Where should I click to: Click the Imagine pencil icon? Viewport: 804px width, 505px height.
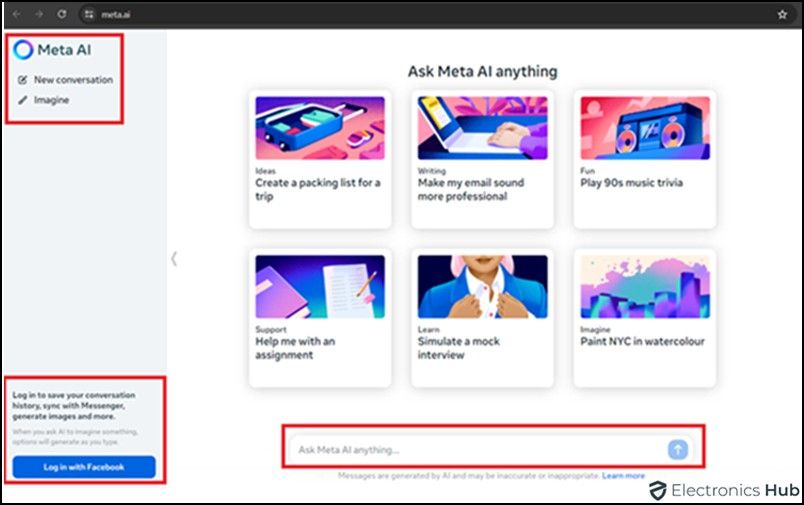pyautogui.click(x=23, y=100)
